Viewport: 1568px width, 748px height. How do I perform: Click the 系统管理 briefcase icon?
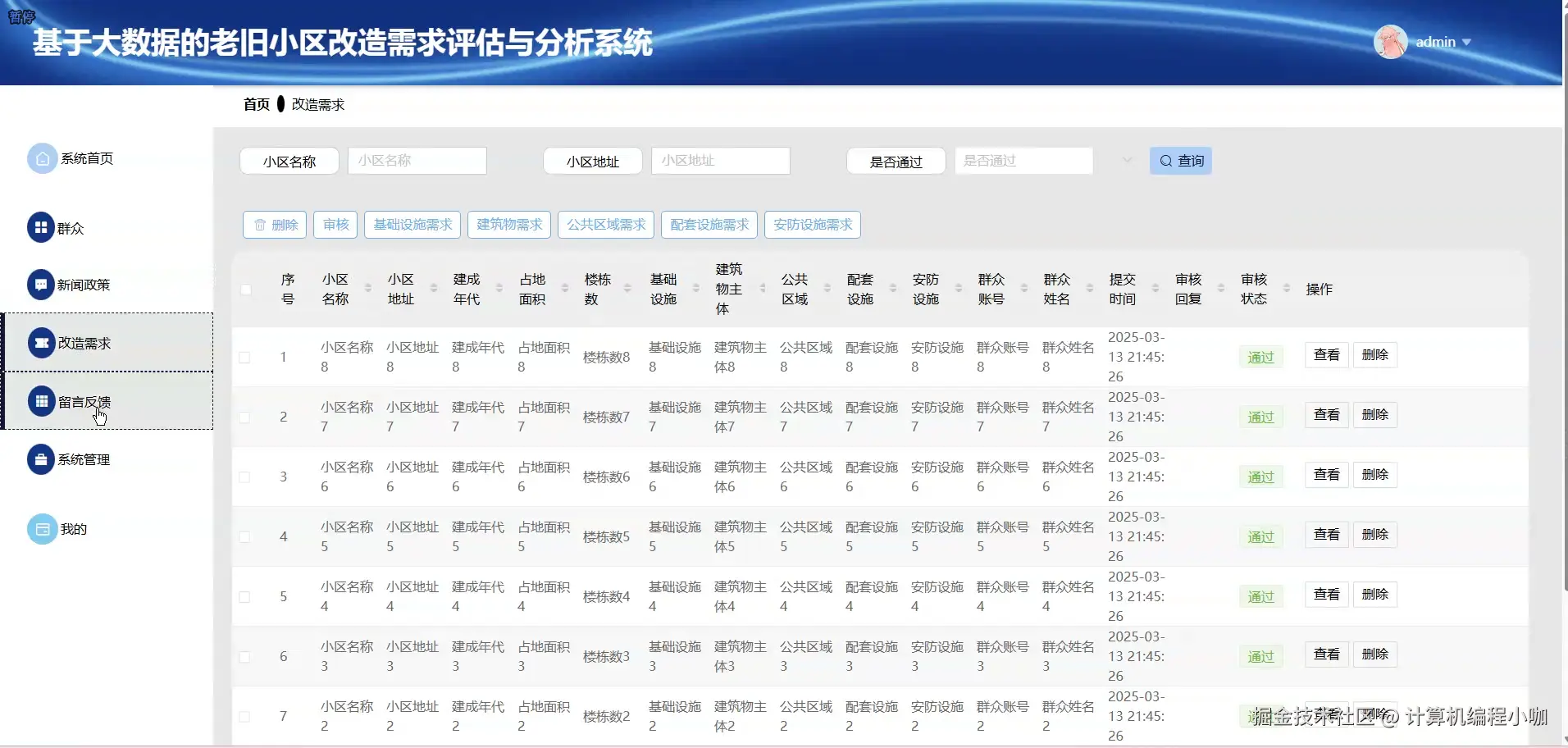(41, 459)
